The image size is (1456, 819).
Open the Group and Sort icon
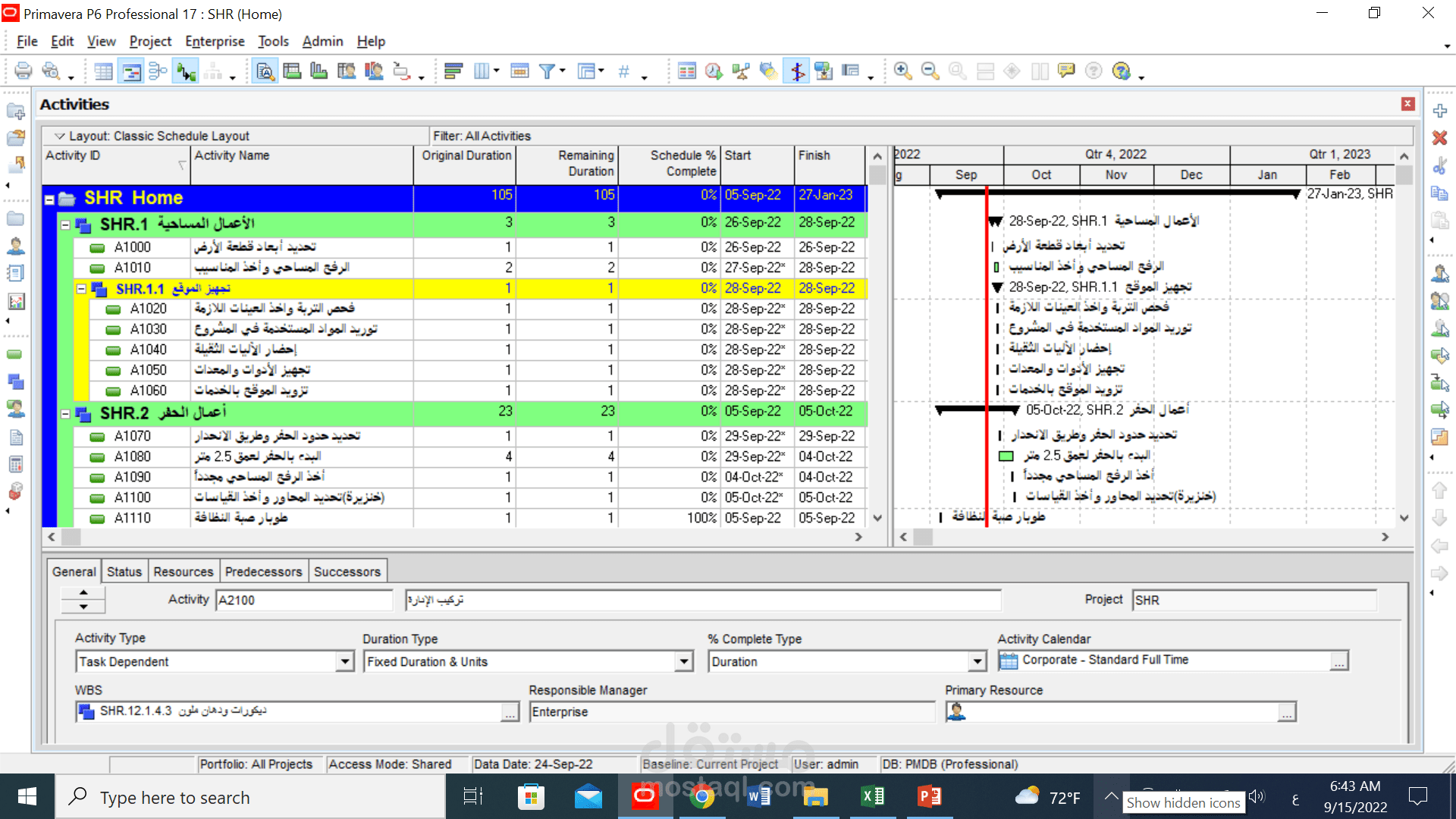[x=453, y=71]
